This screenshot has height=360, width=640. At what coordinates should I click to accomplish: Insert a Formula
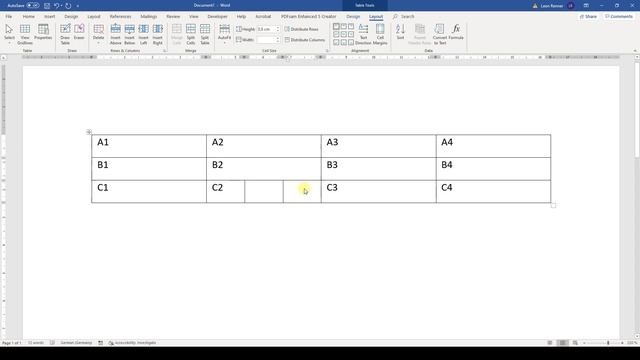(456, 32)
